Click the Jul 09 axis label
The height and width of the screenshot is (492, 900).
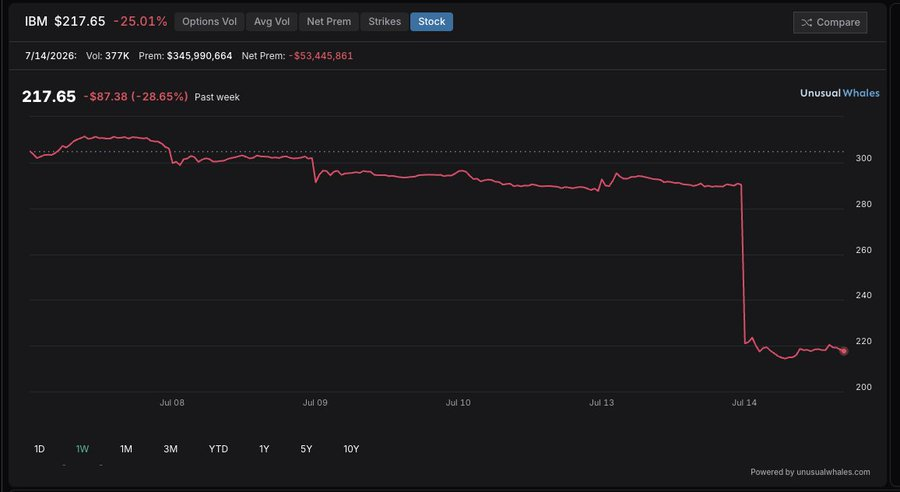(315, 402)
